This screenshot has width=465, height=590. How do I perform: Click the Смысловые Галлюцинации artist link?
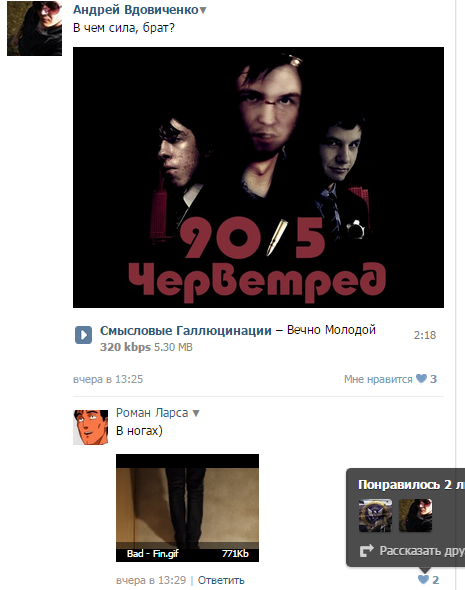[185, 330]
